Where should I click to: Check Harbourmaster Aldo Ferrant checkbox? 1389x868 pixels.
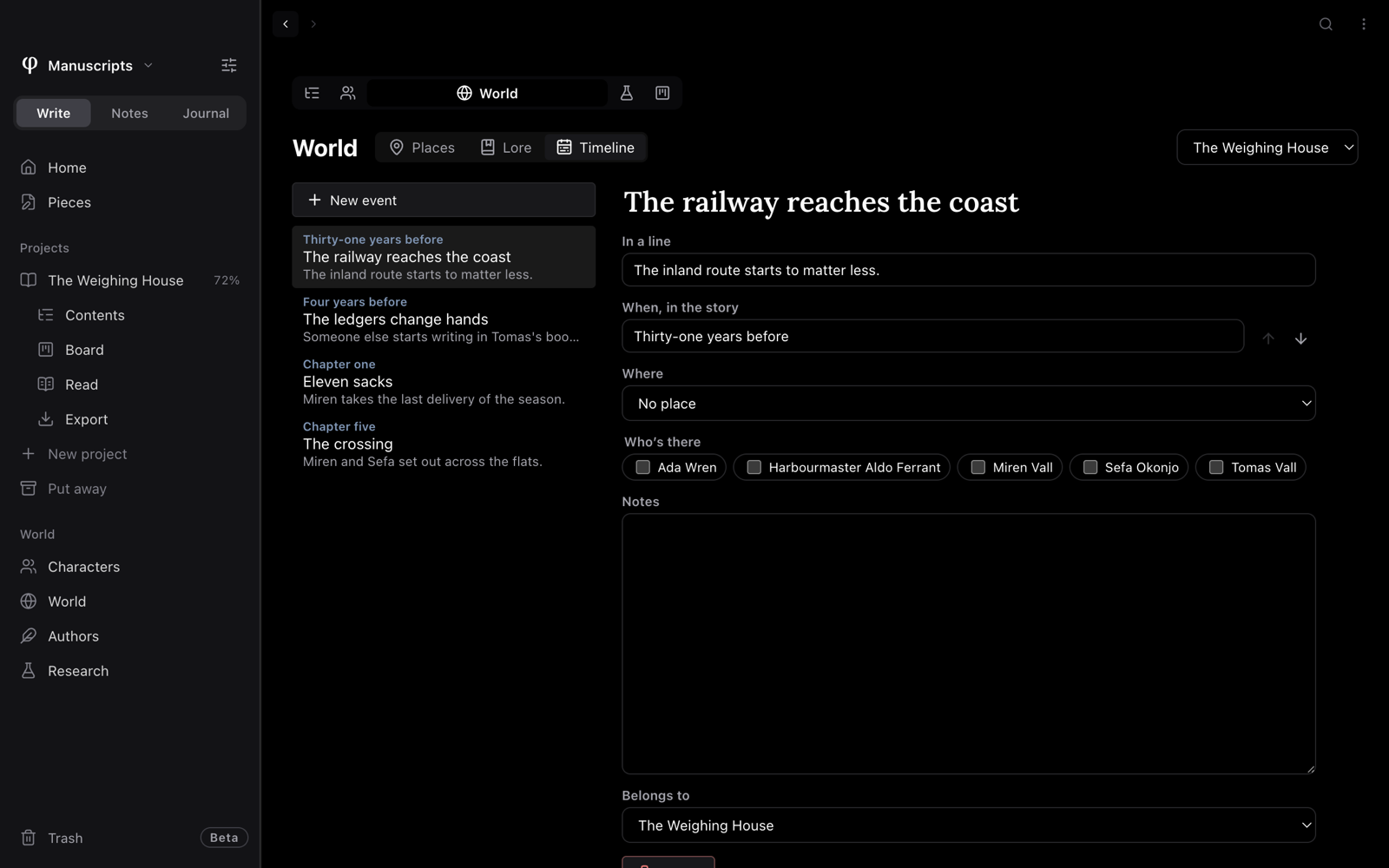click(x=754, y=467)
